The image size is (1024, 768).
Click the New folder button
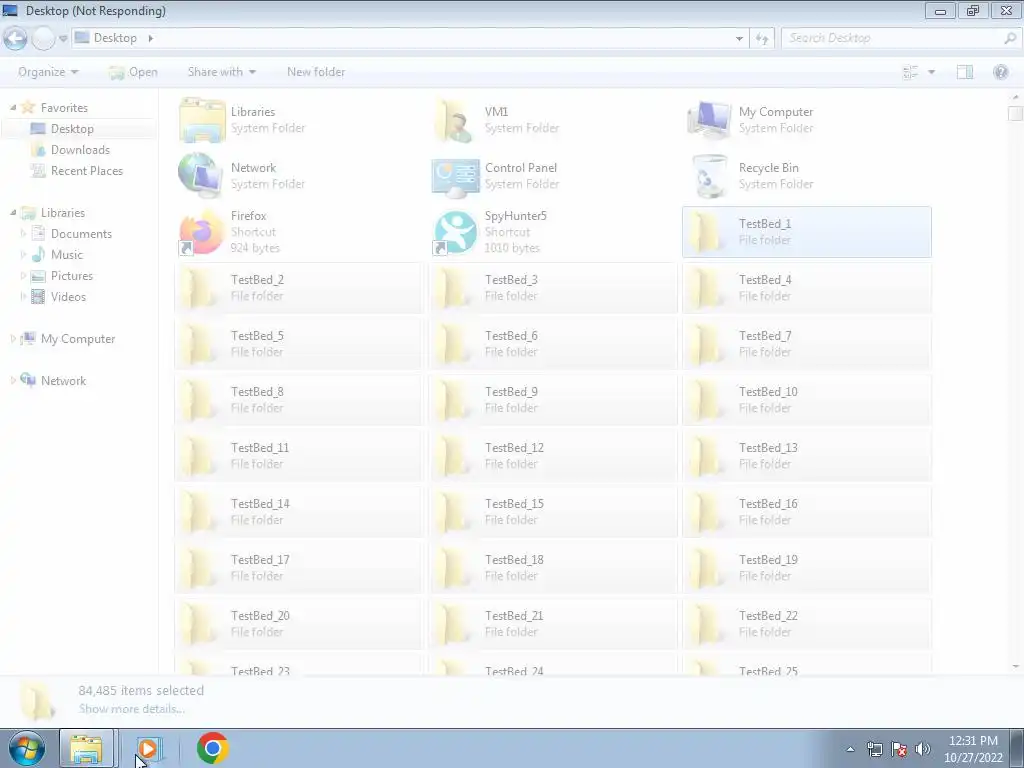click(316, 72)
